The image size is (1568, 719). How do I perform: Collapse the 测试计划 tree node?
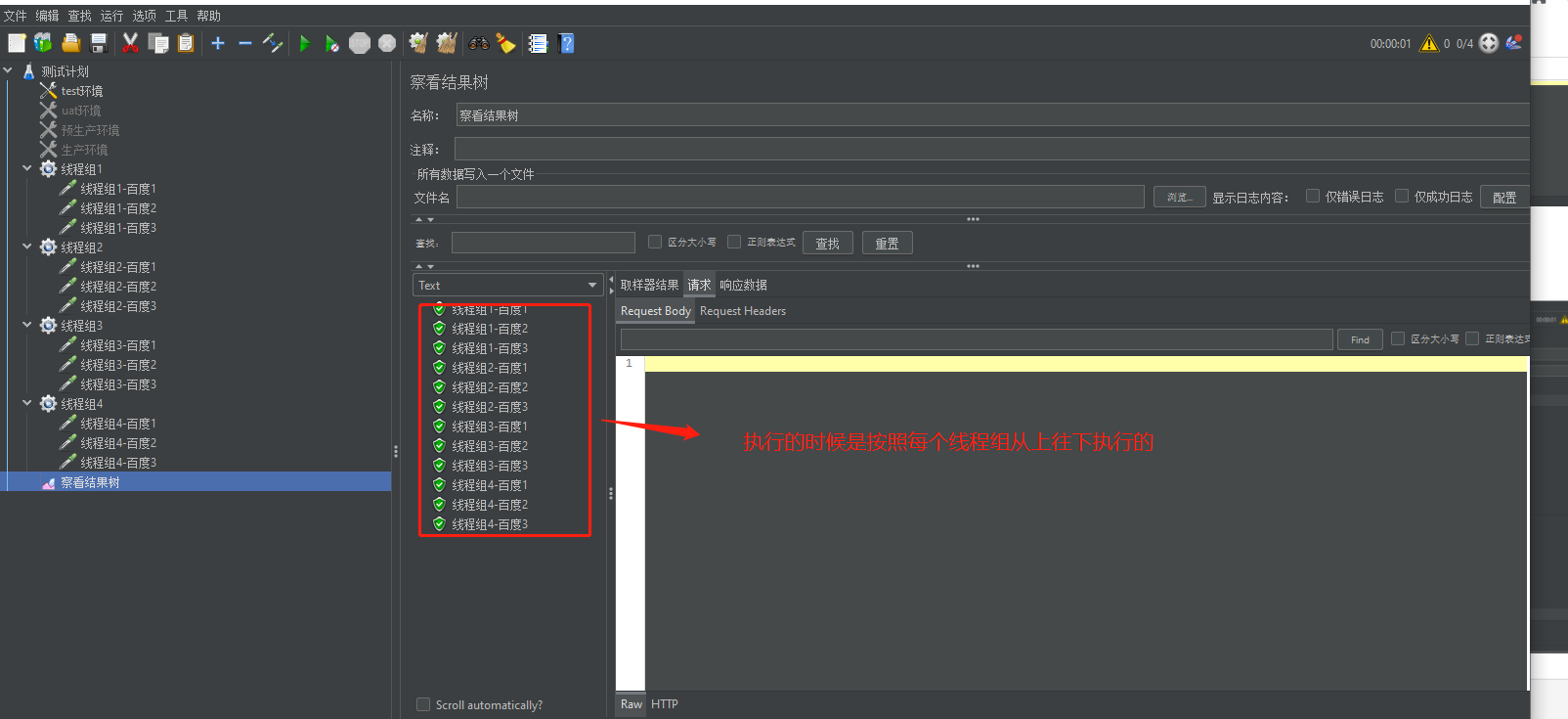tap(8, 70)
